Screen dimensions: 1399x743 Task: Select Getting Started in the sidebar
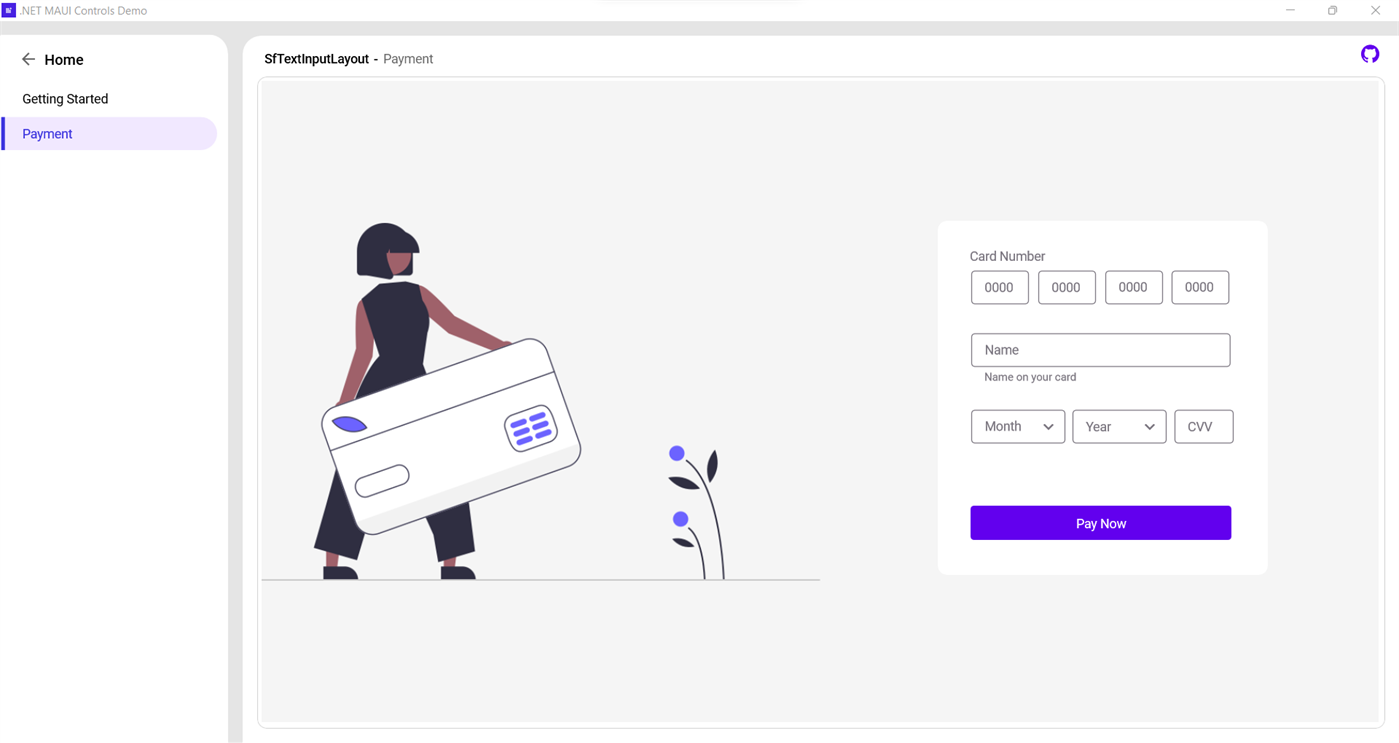(x=65, y=99)
